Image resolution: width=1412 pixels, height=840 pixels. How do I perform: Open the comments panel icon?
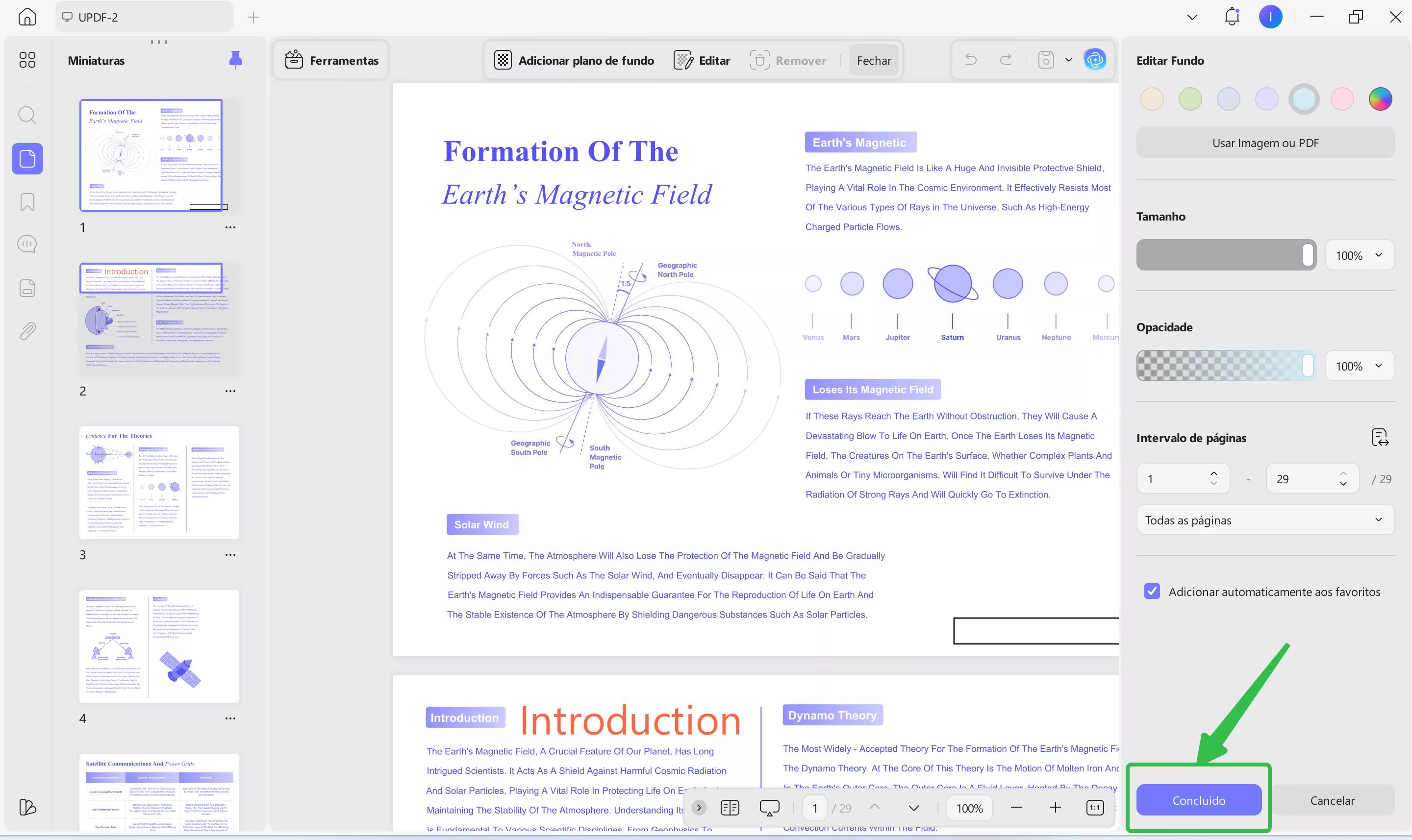[x=27, y=244]
